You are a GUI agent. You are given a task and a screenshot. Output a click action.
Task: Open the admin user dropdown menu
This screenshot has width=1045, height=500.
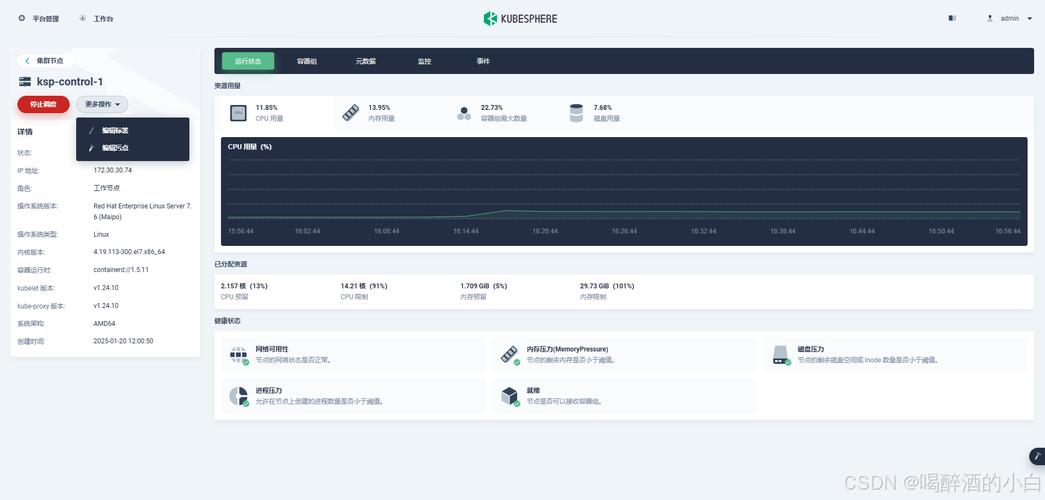click(x=1010, y=18)
